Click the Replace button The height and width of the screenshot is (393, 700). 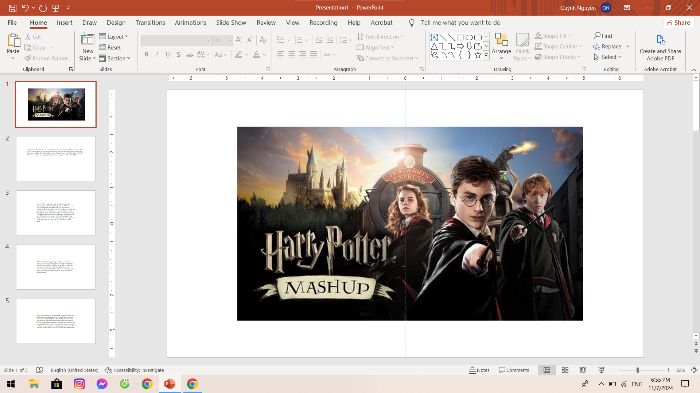(611, 46)
